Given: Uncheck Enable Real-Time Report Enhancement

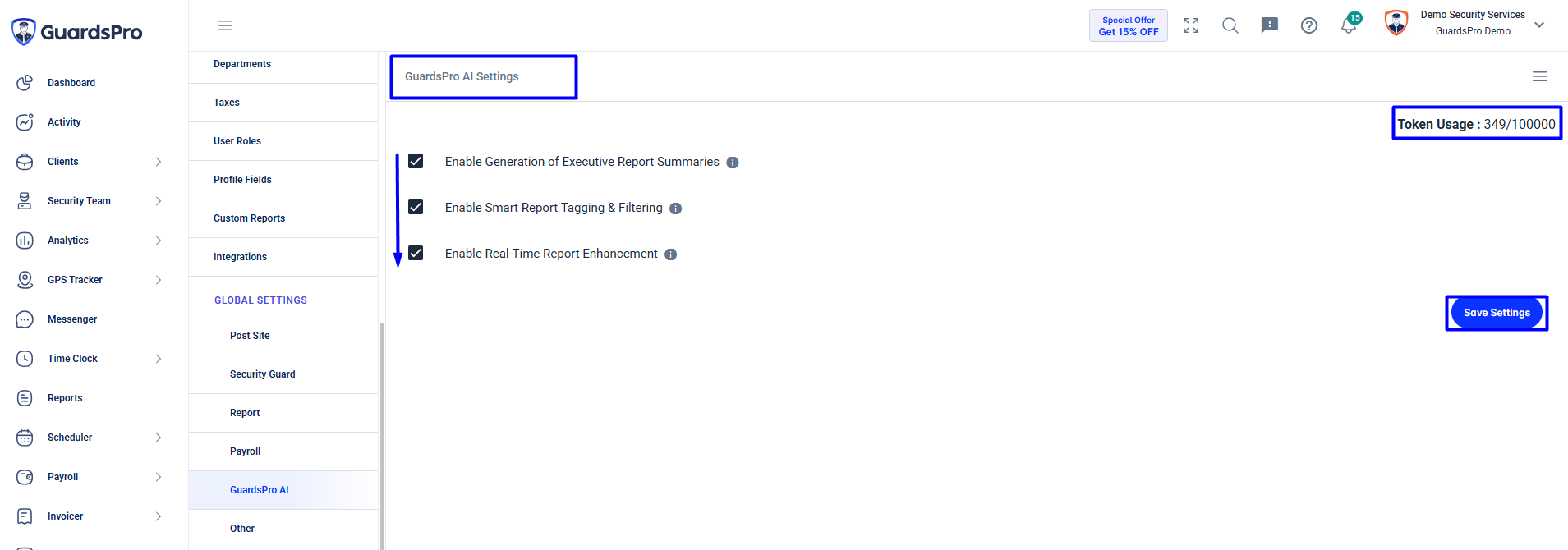Looking at the screenshot, I should point(416,253).
